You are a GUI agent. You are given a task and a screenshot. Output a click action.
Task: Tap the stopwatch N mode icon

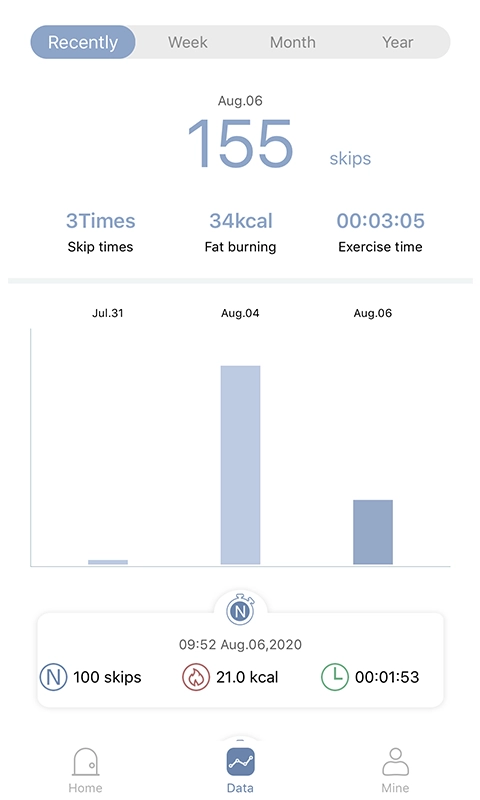(x=240, y=609)
